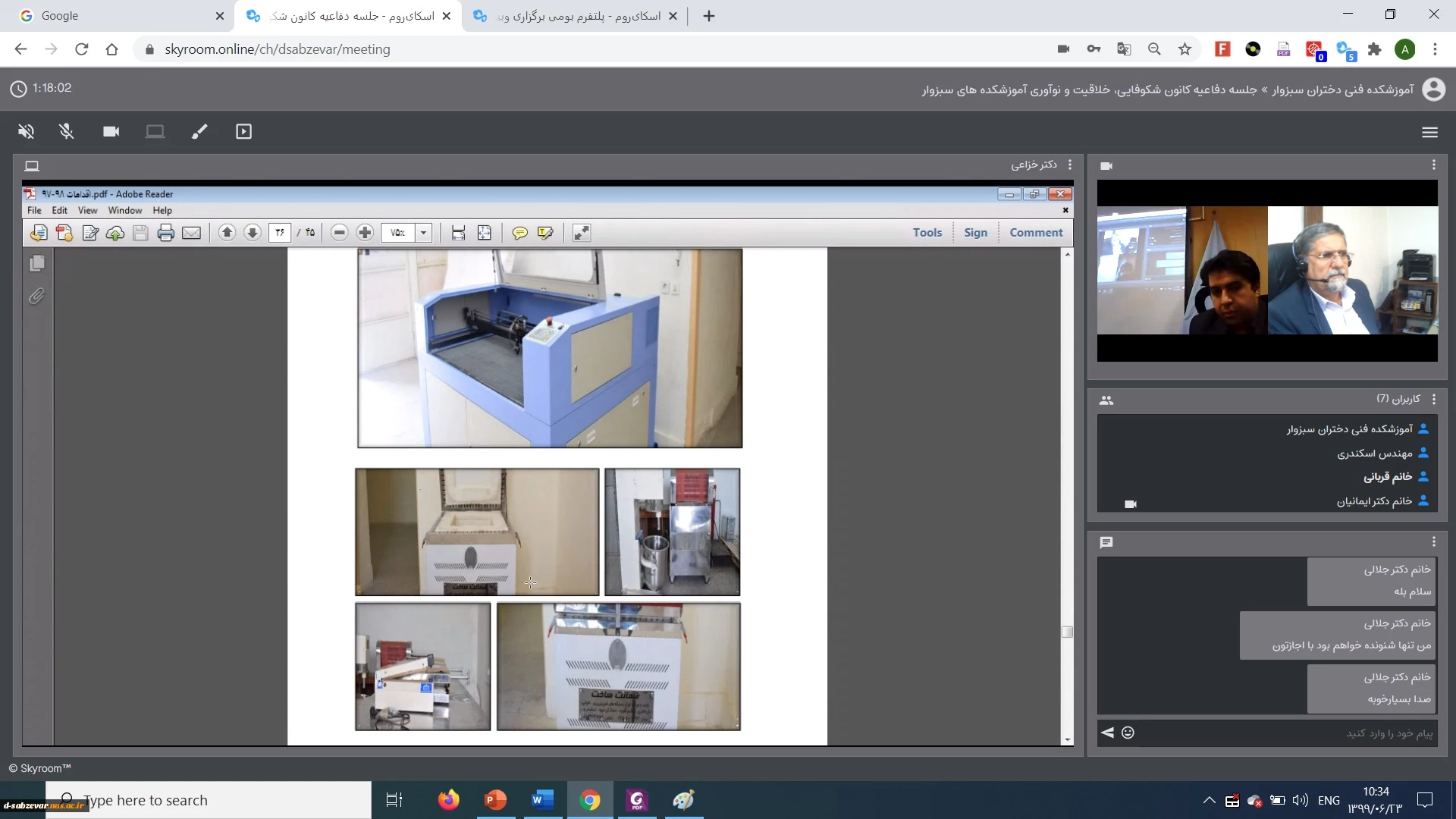The height and width of the screenshot is (819, 1456).
Task: Open screen-share panel options menu
Action: click(1070, 165)
